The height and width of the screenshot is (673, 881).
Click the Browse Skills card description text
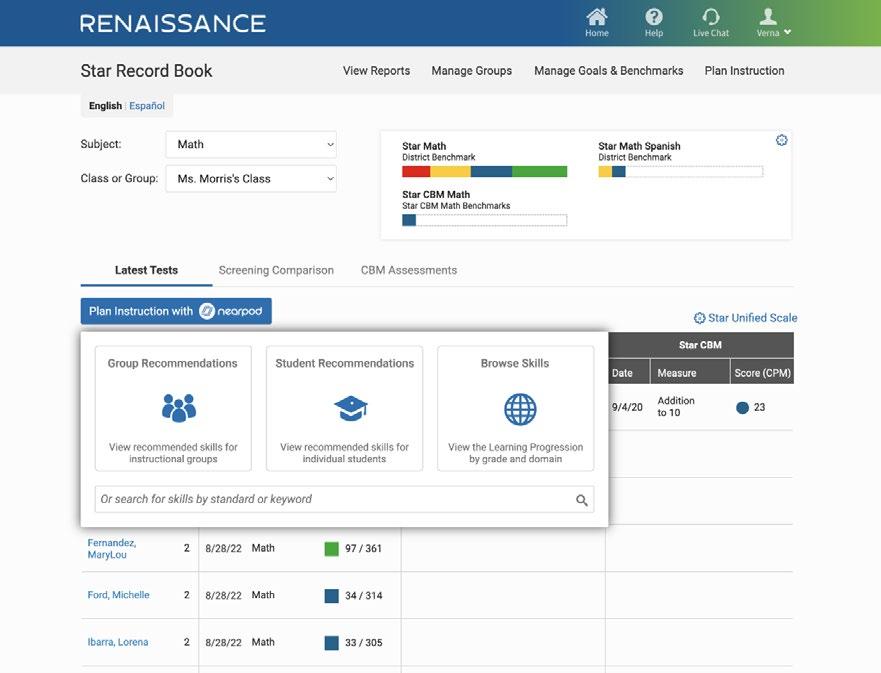point(515,453)
